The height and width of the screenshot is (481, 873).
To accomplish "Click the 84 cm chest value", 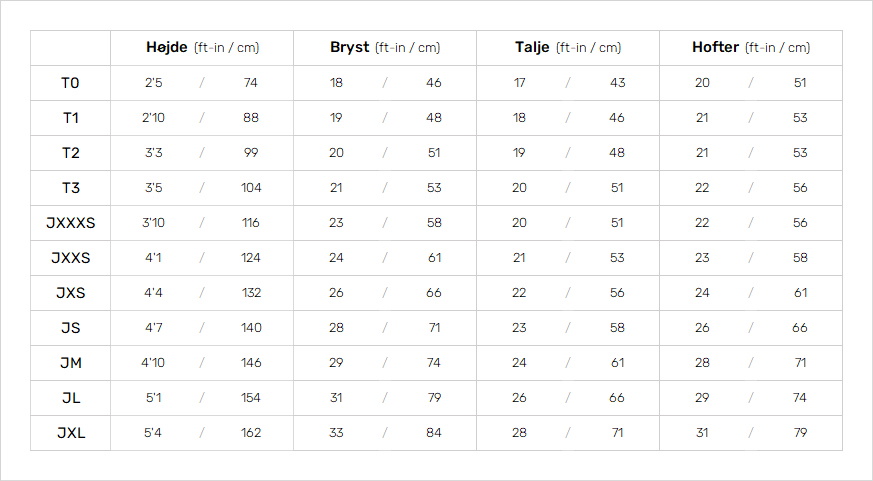I will tap(434, 433).
